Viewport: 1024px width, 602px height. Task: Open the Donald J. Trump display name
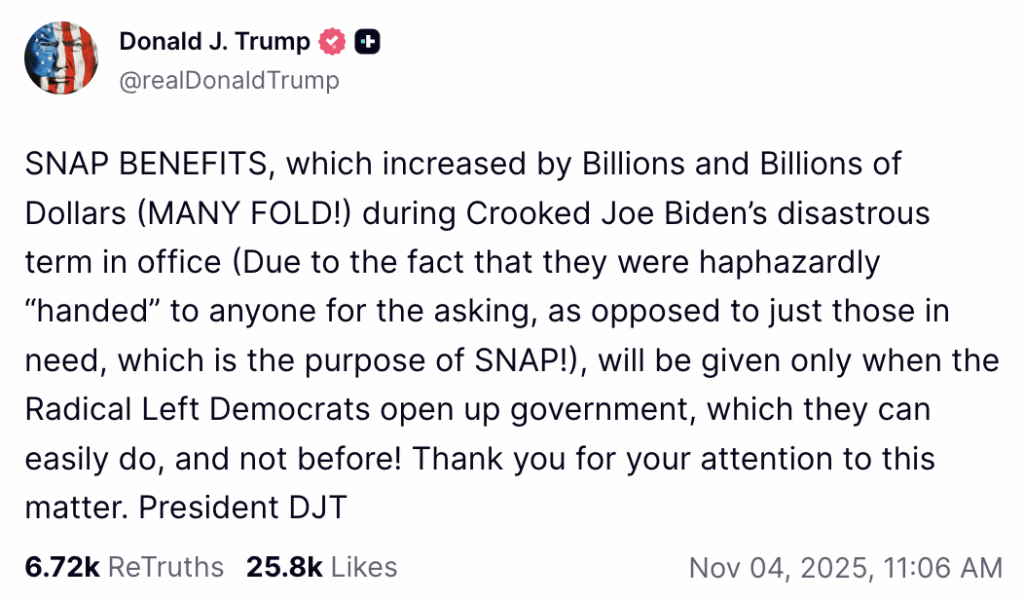[214, 42]
